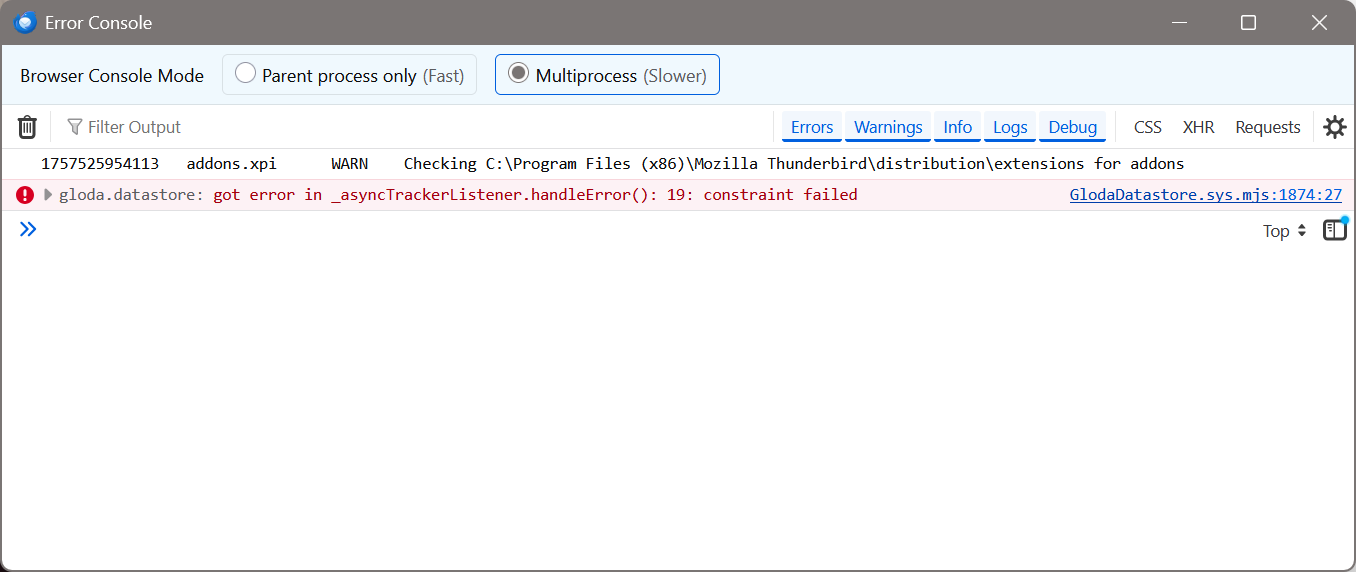
Task: Click the Thunderbird icon in title bar
Action: tap(25, 23)
